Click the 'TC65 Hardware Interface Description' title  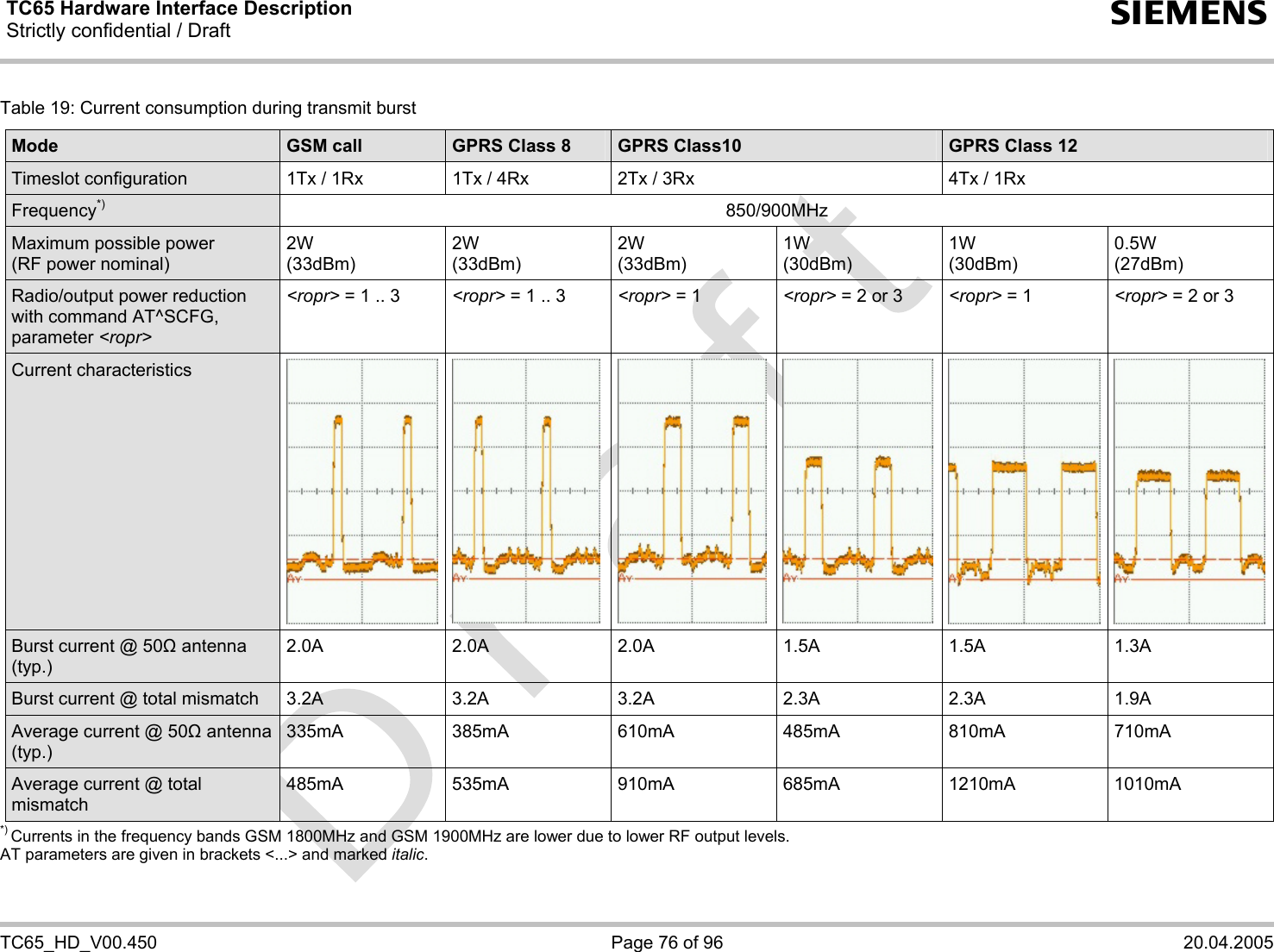tap(179, 9)
